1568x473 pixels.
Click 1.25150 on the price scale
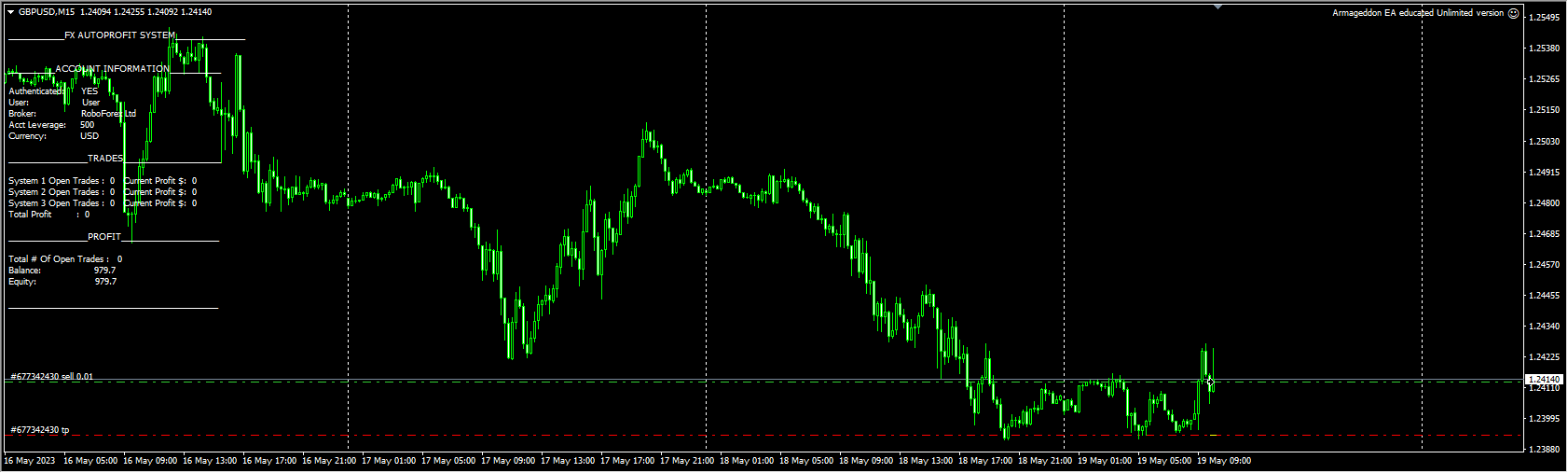coord(1545,110)
